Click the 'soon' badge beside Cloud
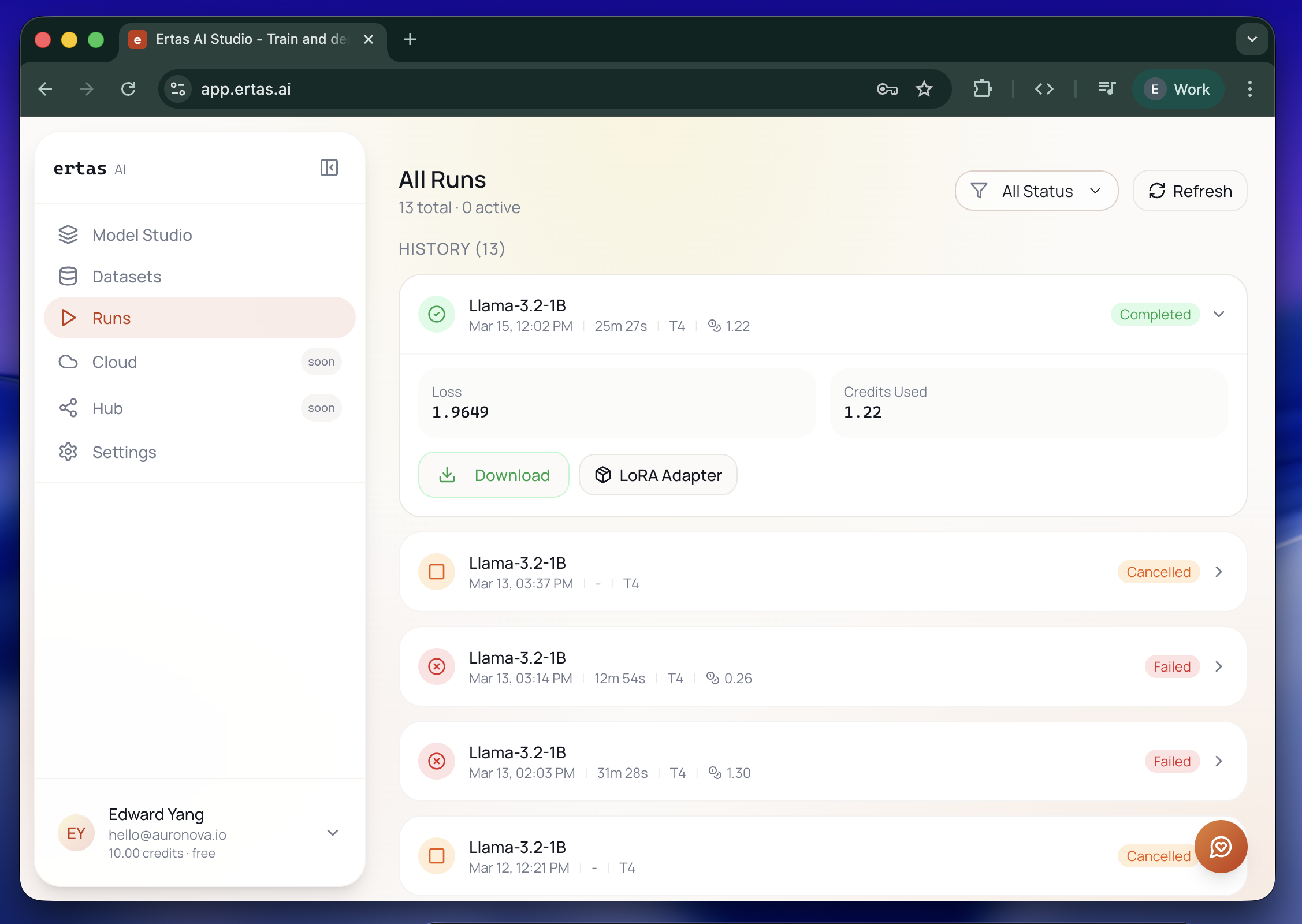Viewport: 1302px width, 924px height. tap(321, 362)
